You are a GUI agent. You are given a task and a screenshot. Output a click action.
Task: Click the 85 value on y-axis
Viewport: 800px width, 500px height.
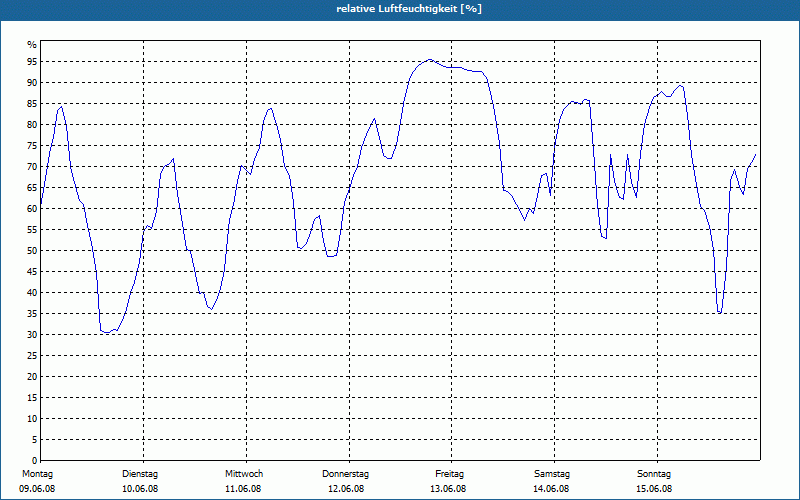point(32,104)
